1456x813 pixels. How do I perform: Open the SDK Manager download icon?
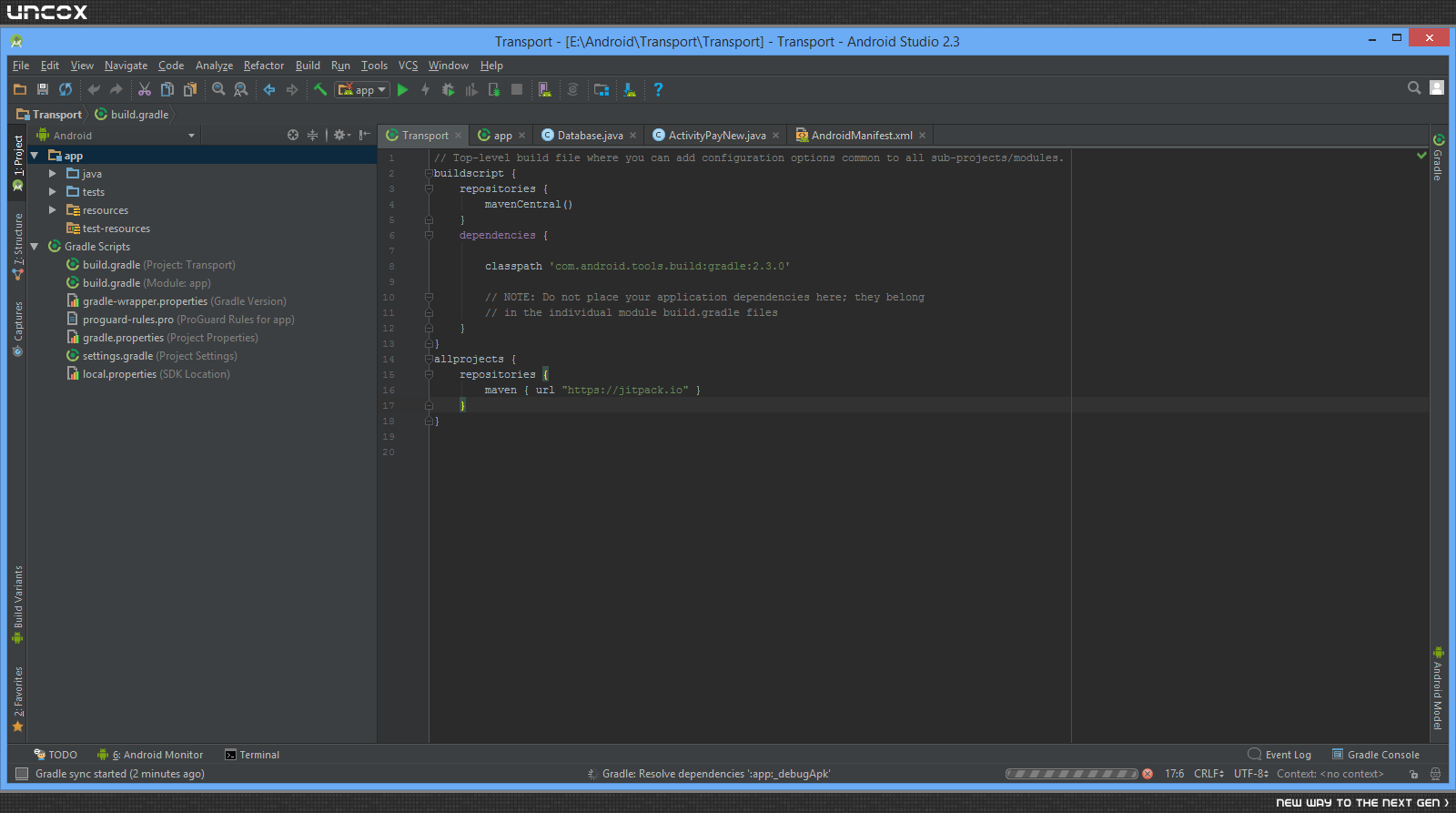click(630, 89)
